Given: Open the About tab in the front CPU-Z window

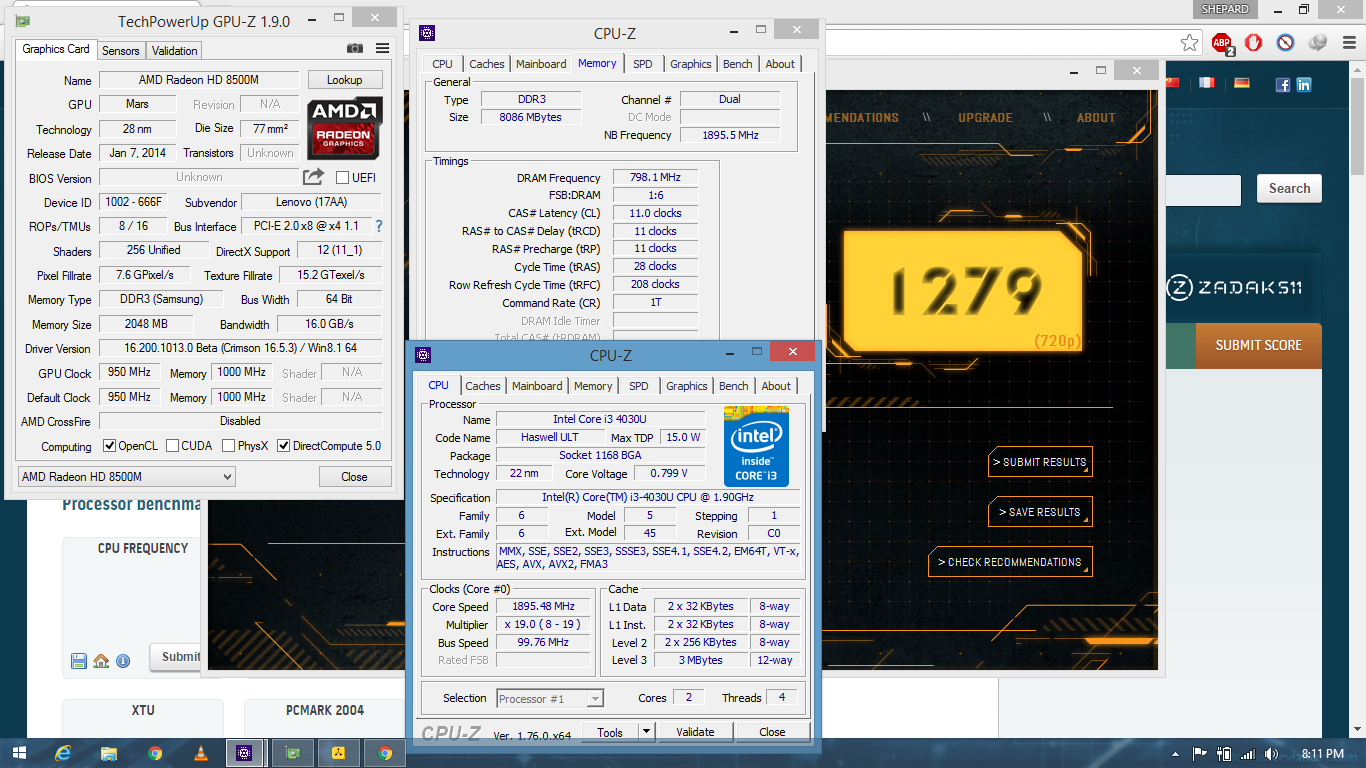Looking at the screenshot, I should coord(776,386).
